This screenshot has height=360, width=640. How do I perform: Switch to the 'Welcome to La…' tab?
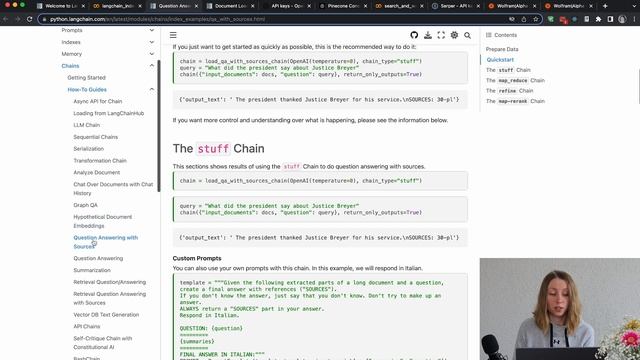[60, 6]
